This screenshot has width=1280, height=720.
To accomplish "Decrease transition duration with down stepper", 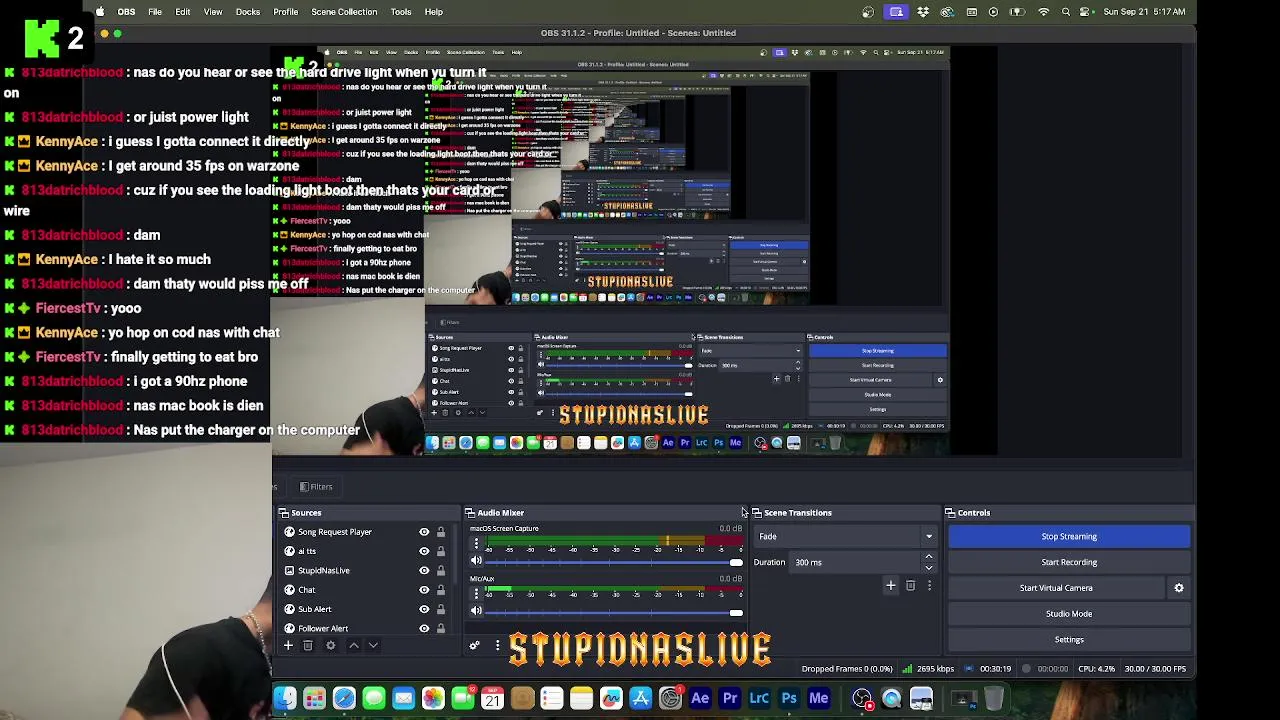I will point(929,568).
